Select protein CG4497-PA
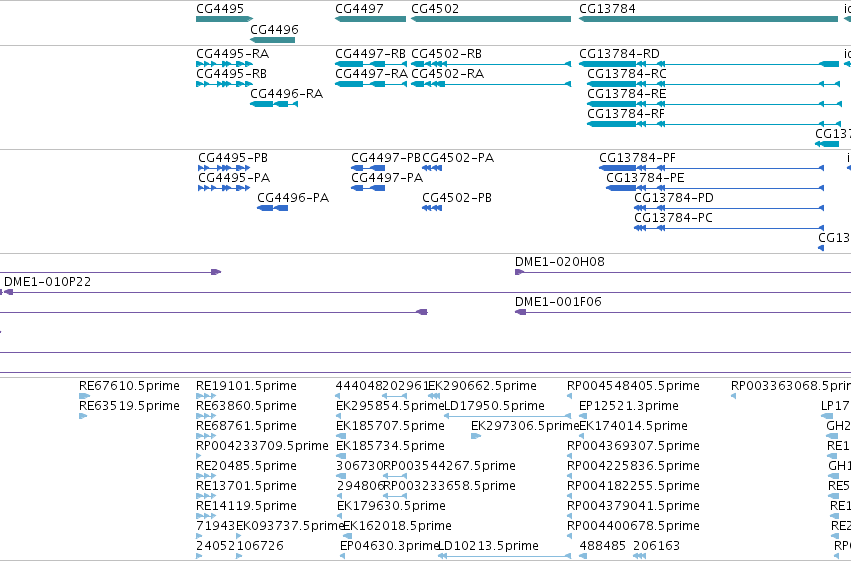 click(368, 188)
